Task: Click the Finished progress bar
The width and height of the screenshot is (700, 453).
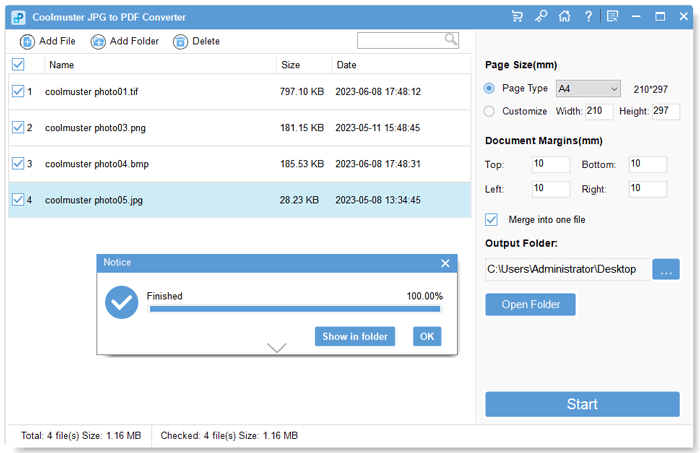Action: click(294, 309)
